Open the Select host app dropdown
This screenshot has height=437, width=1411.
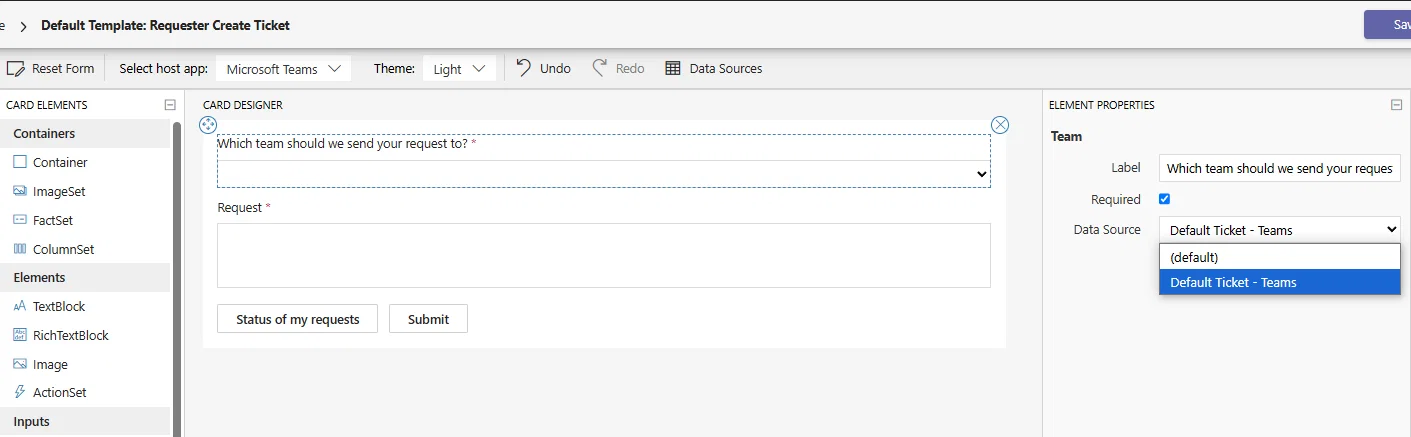coord(283,69)
